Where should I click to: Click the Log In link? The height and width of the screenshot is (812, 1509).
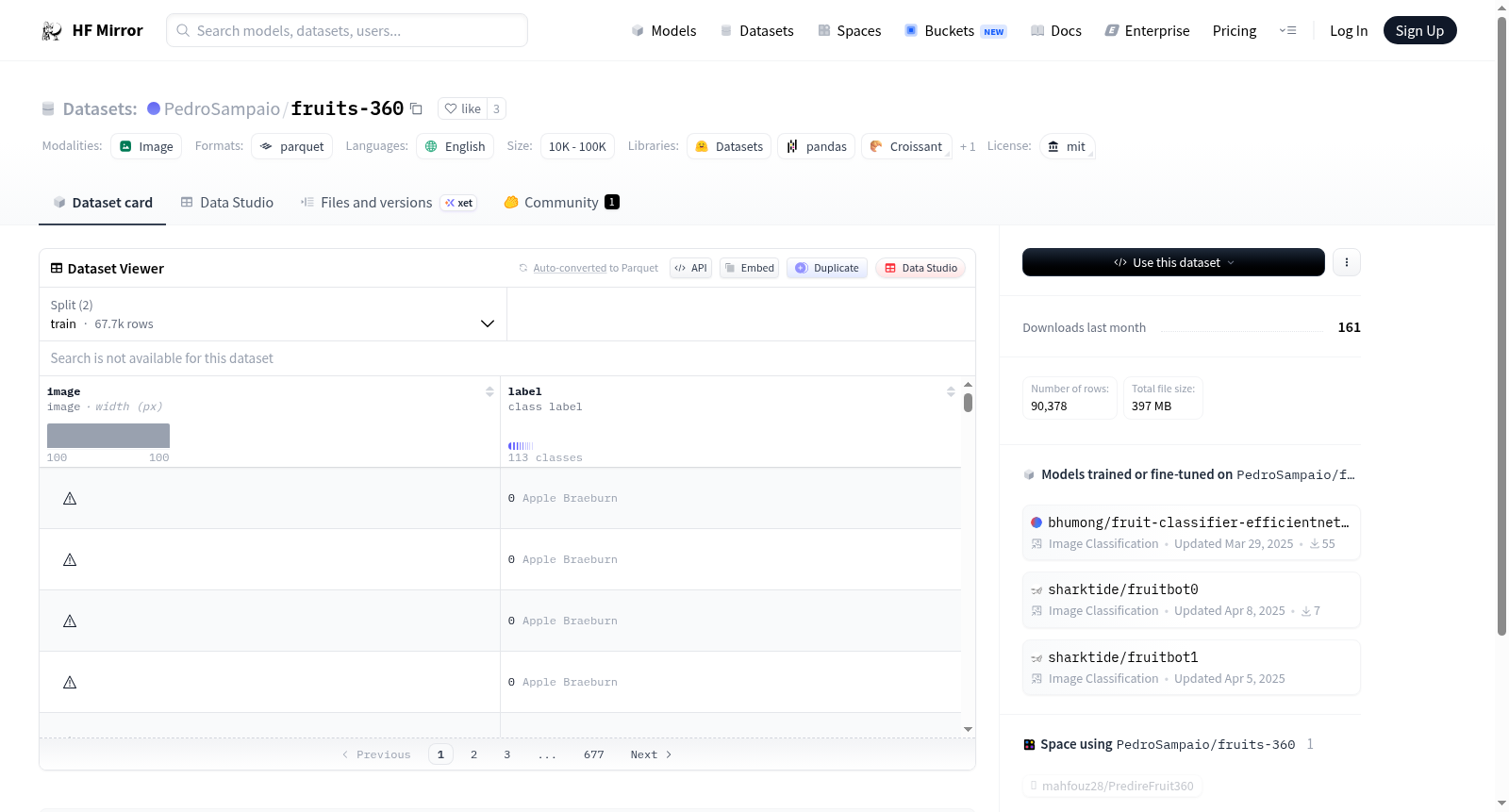click(x=1349, y=31)
